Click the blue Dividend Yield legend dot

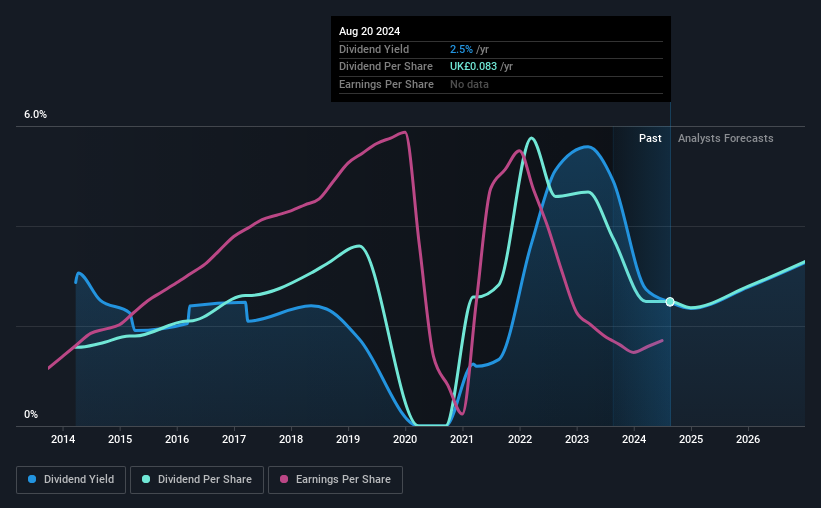32,479
